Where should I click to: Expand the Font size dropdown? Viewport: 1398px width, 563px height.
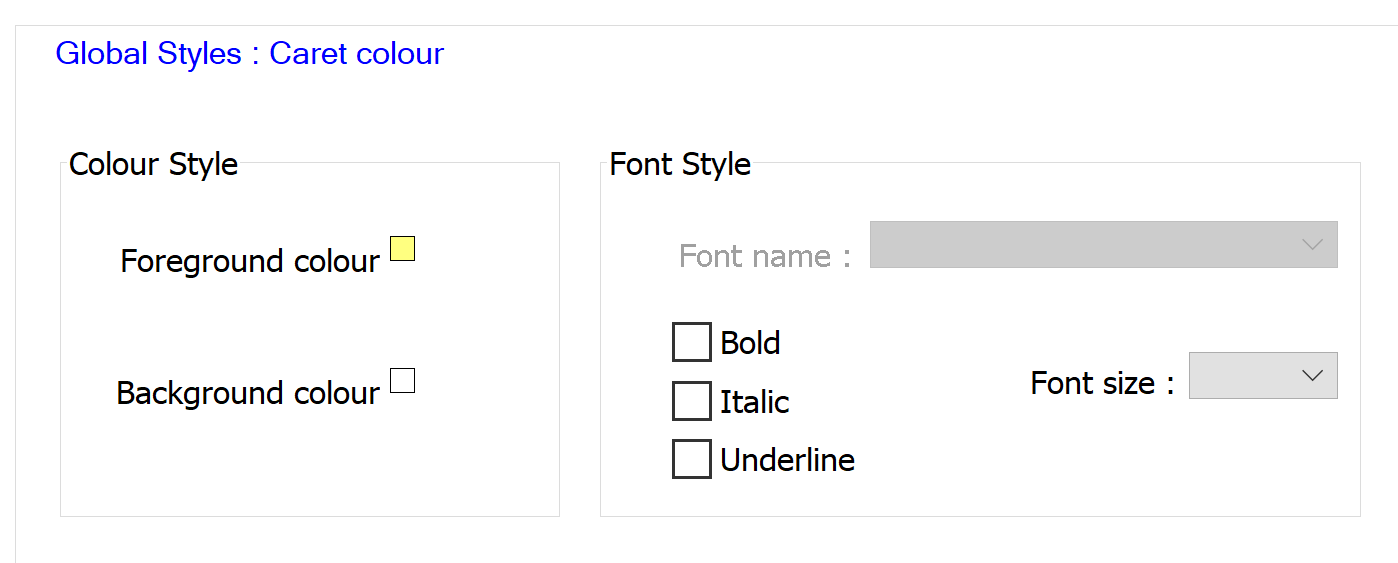[x=1263, y=375]
